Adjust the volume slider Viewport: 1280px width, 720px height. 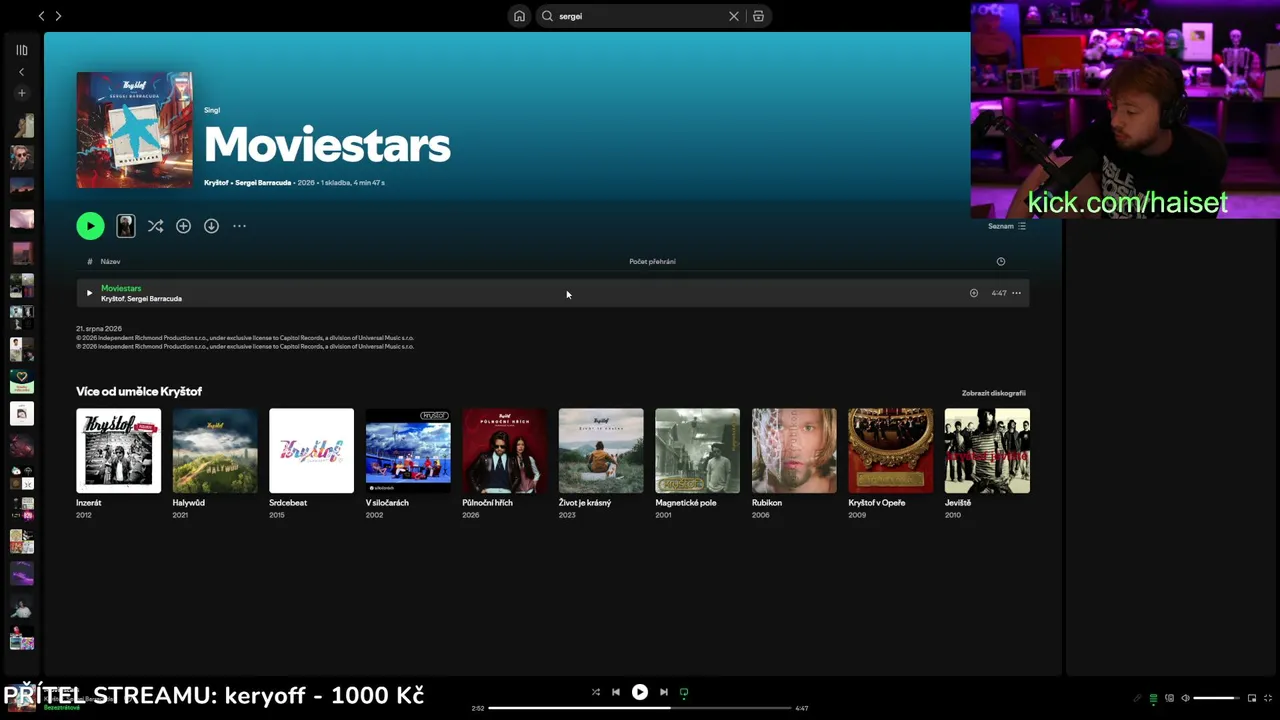[x=1217, y=698]
